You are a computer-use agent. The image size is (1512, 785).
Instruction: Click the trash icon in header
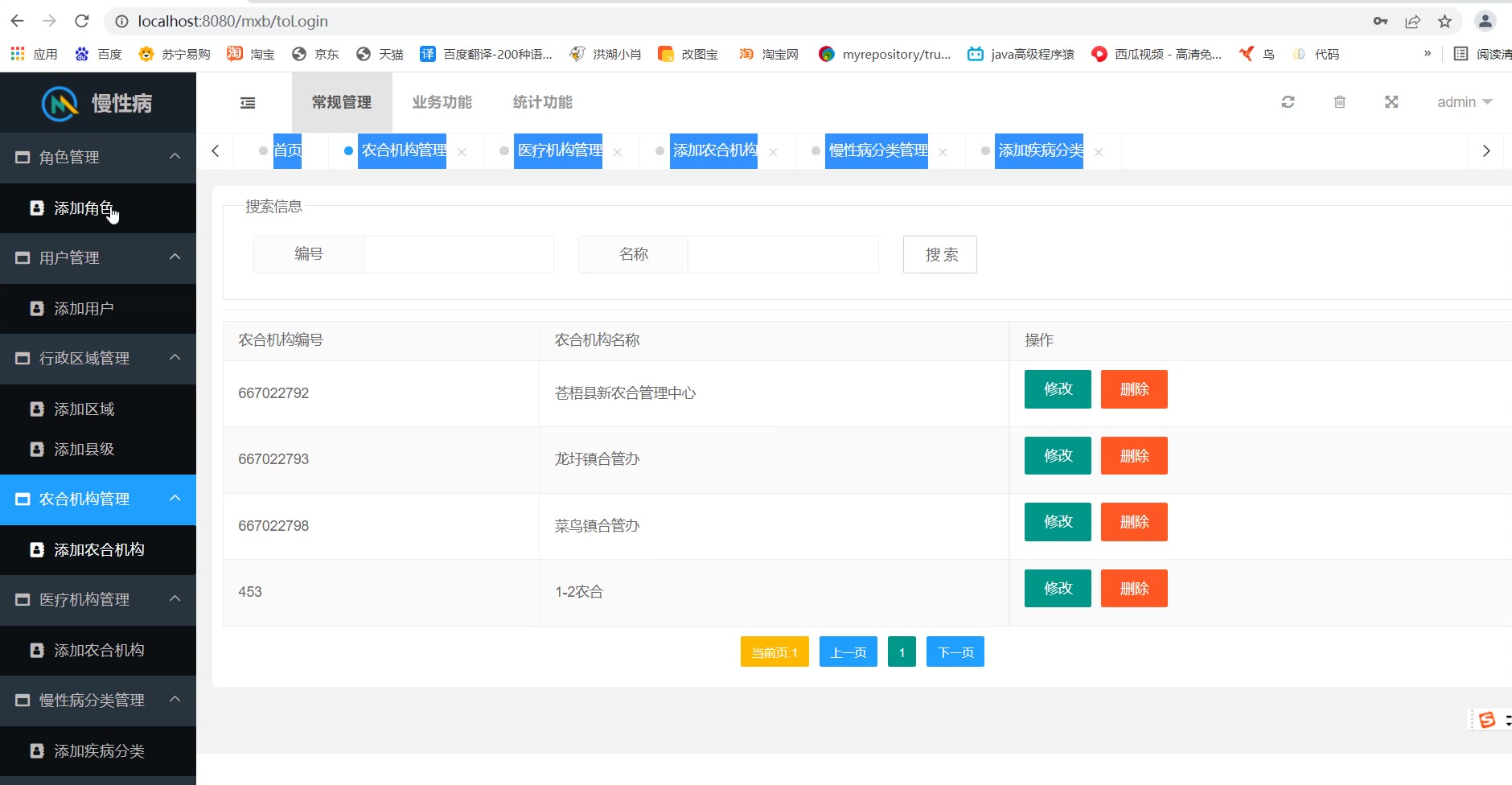(x=1339, y=102)
